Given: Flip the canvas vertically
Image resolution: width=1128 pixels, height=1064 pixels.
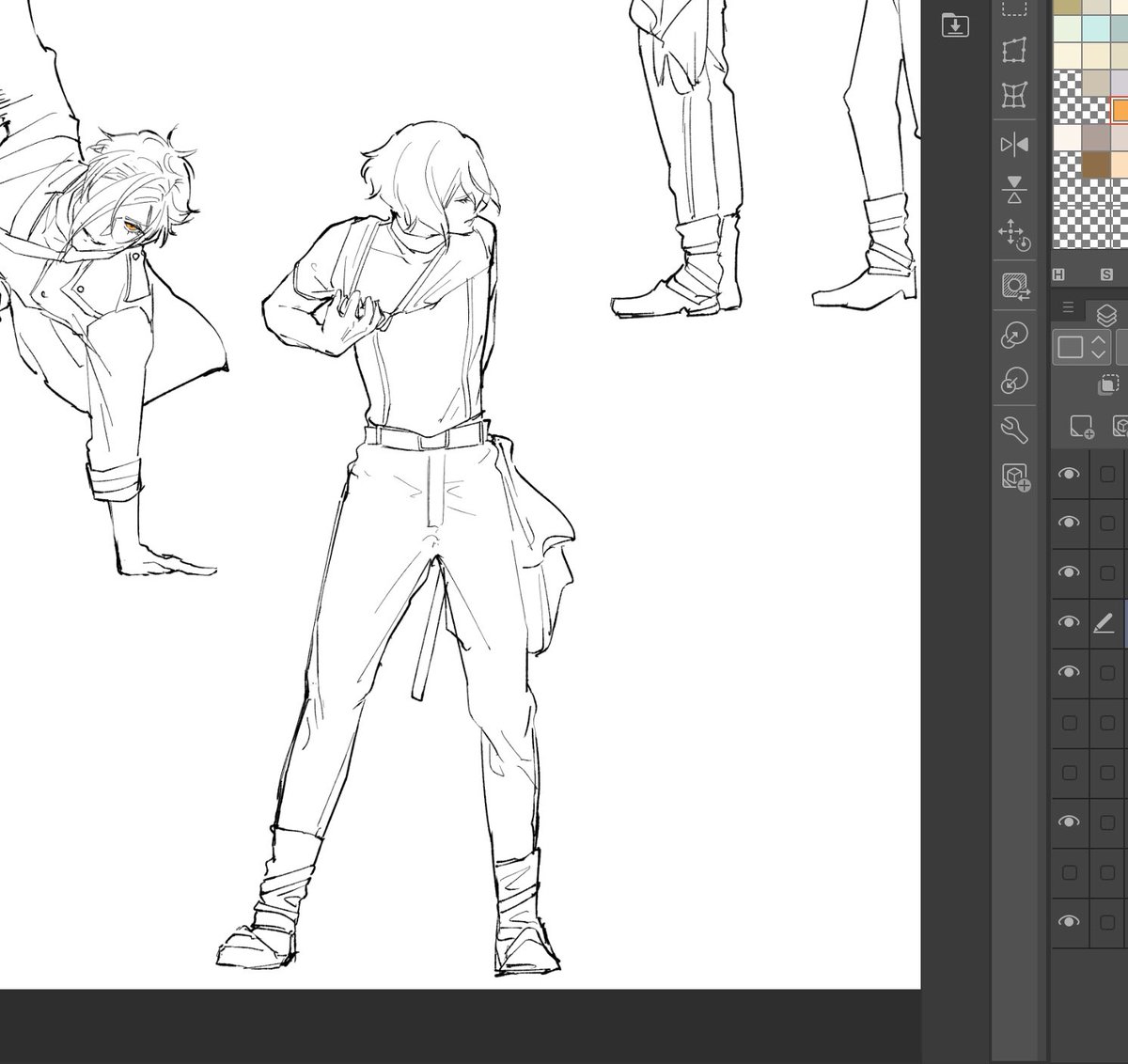Looking at the screenshot, I should tap(1013, 189).
